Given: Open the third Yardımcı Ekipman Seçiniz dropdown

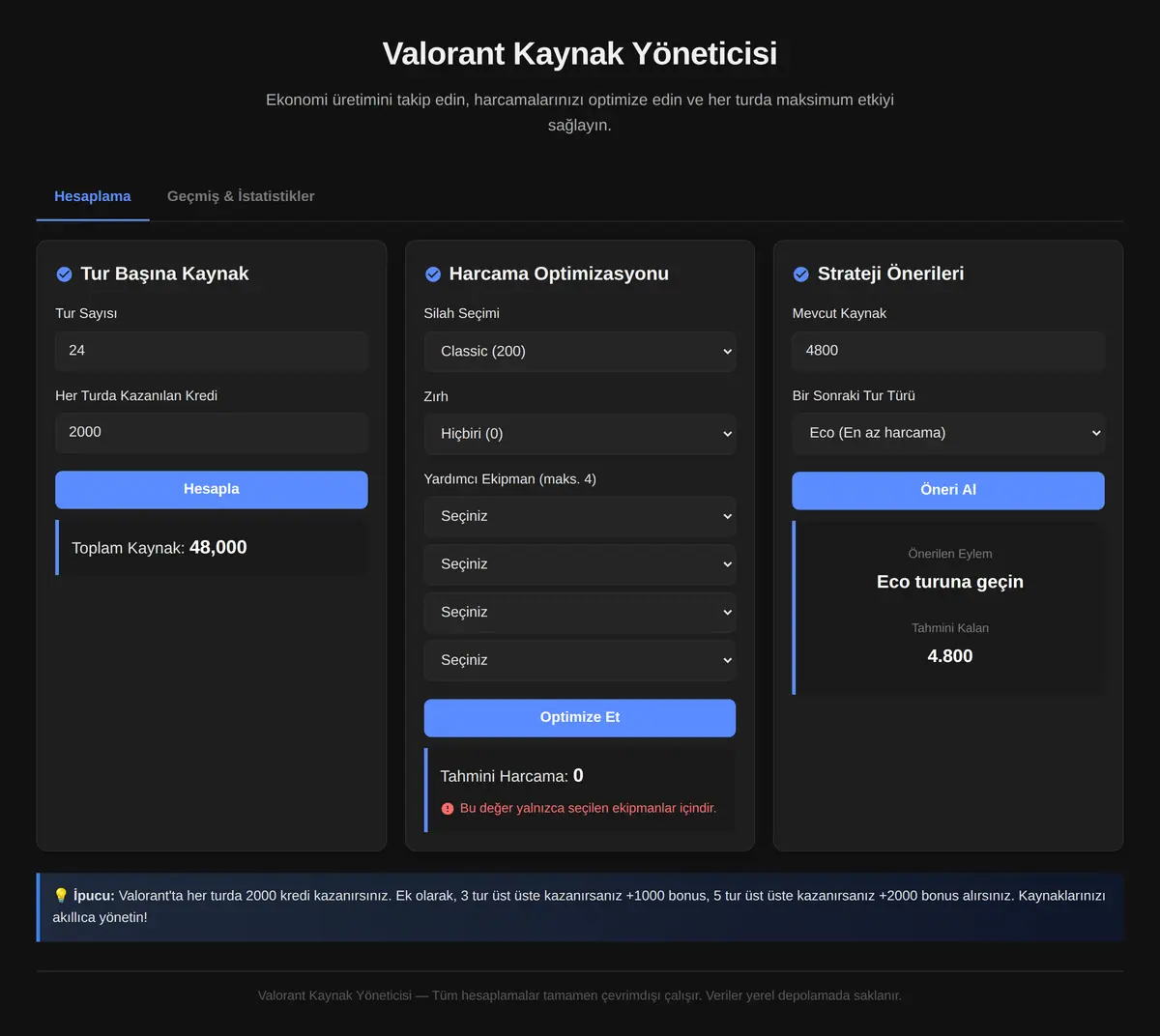Looking at the screenshot, I should coord(580,613).
